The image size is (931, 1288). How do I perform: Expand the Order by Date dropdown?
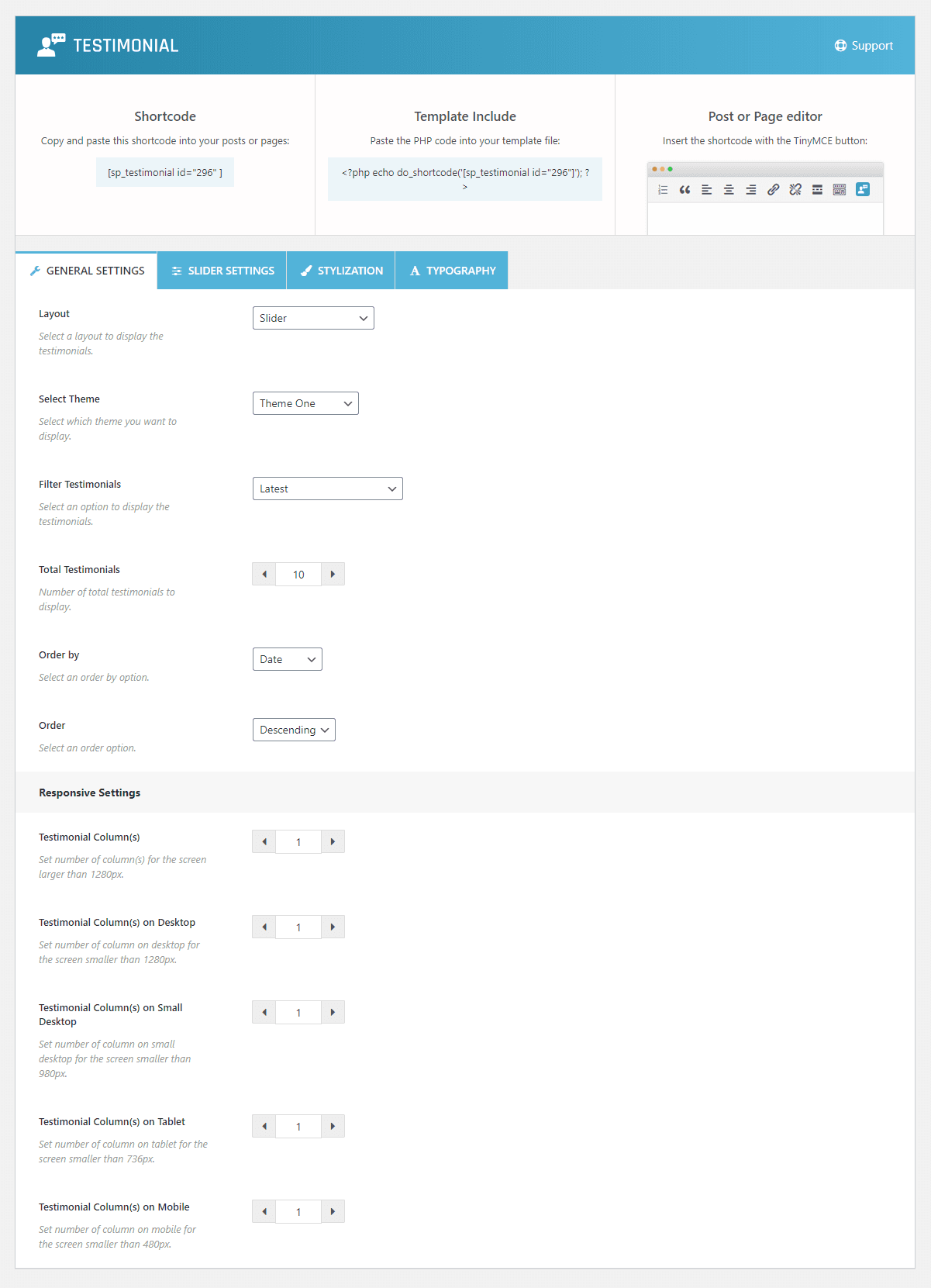(288, 659)
